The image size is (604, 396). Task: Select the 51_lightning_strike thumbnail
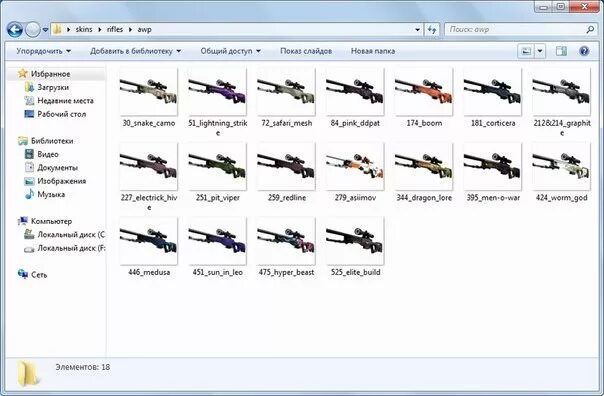coord(217,92)
